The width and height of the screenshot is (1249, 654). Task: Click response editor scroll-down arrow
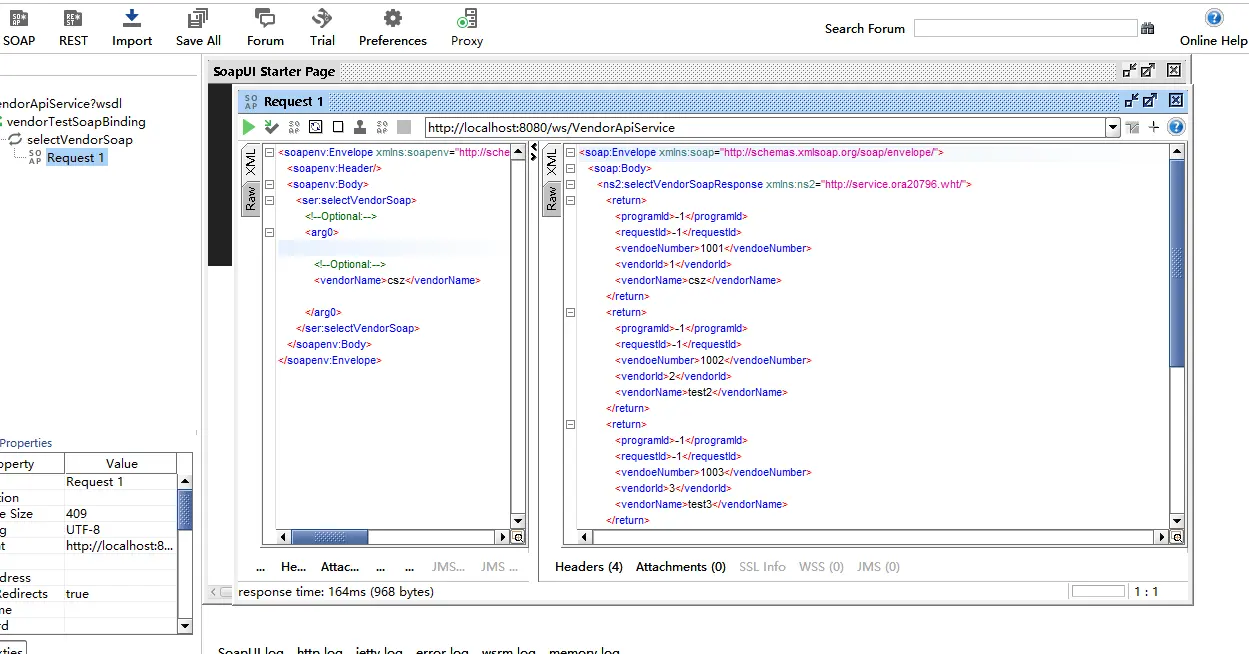pos(1177,521)
